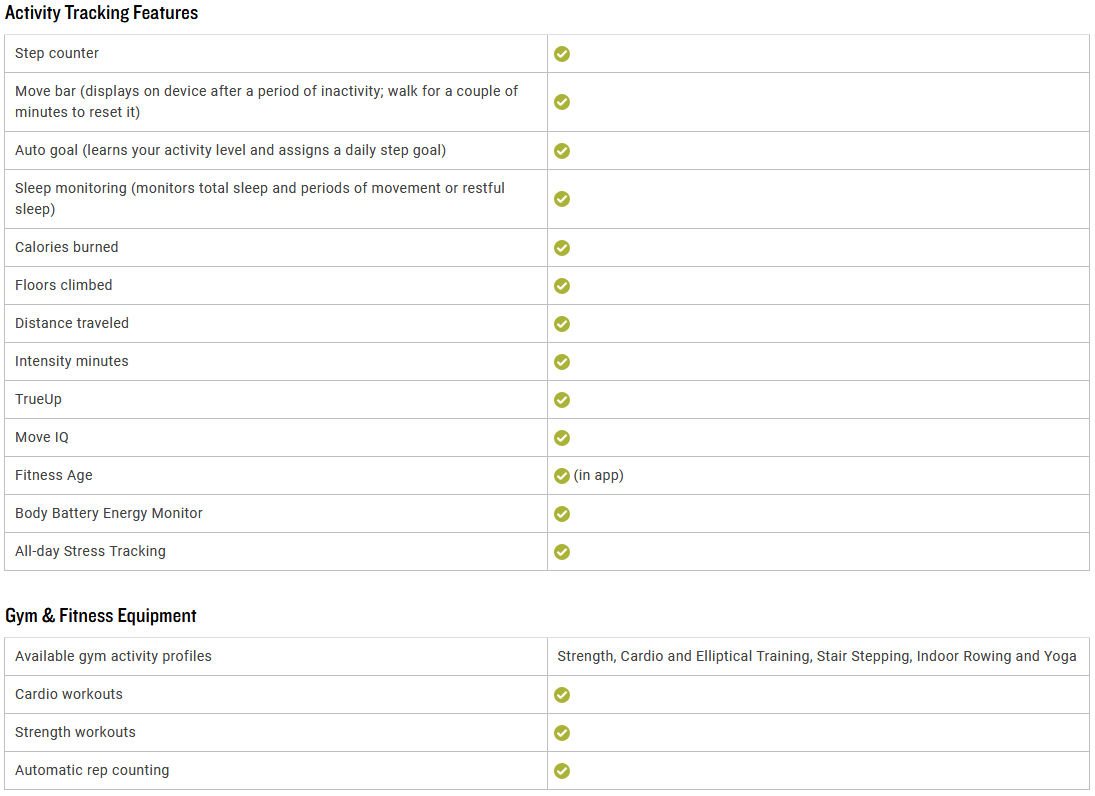Click the Strength, Cardio and Elliptical Training text
Screen dimensions: 1095x796
[x=684, y=656]
